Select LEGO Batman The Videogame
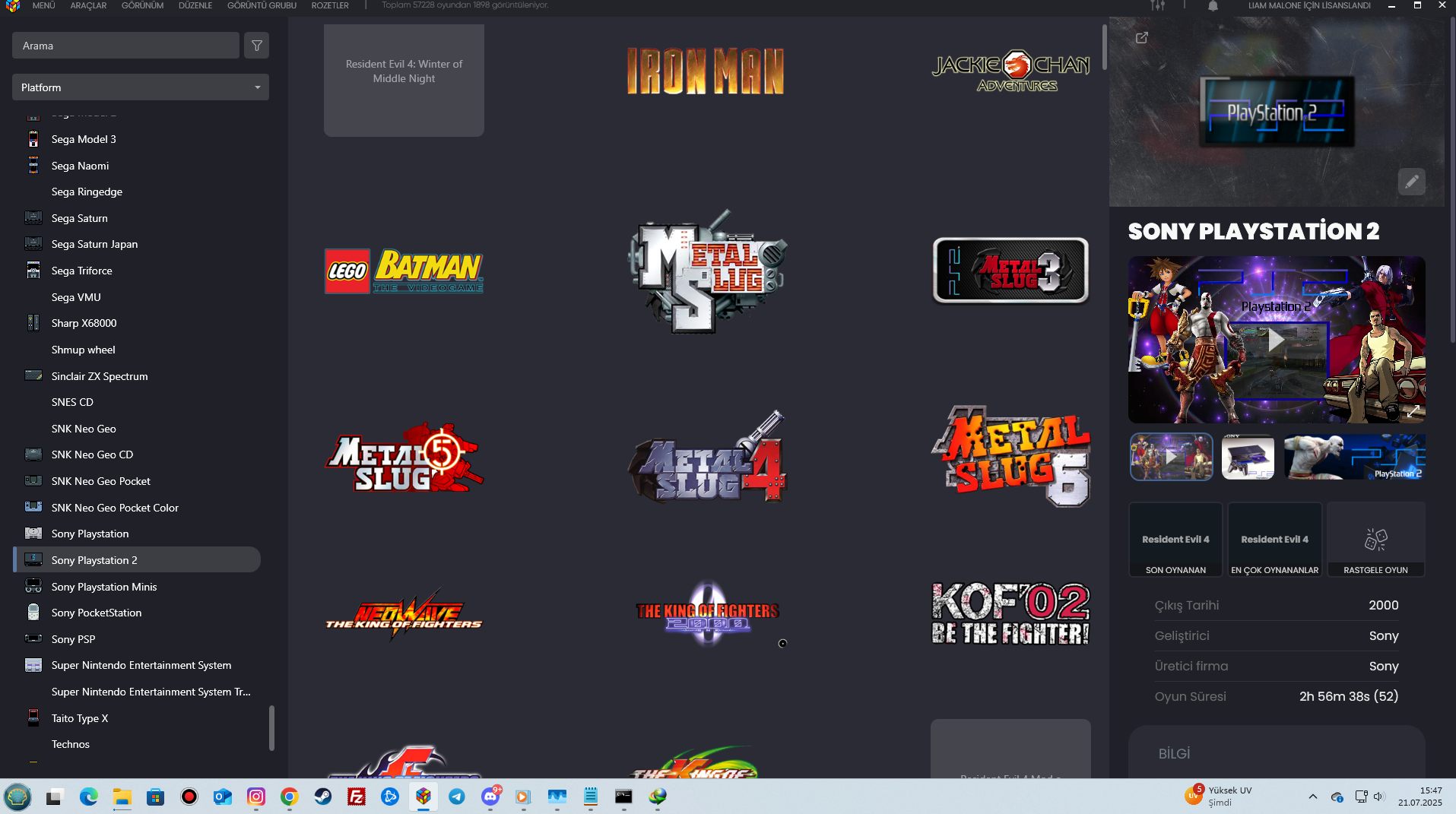The image size is (1456, 814). point(404,271)
